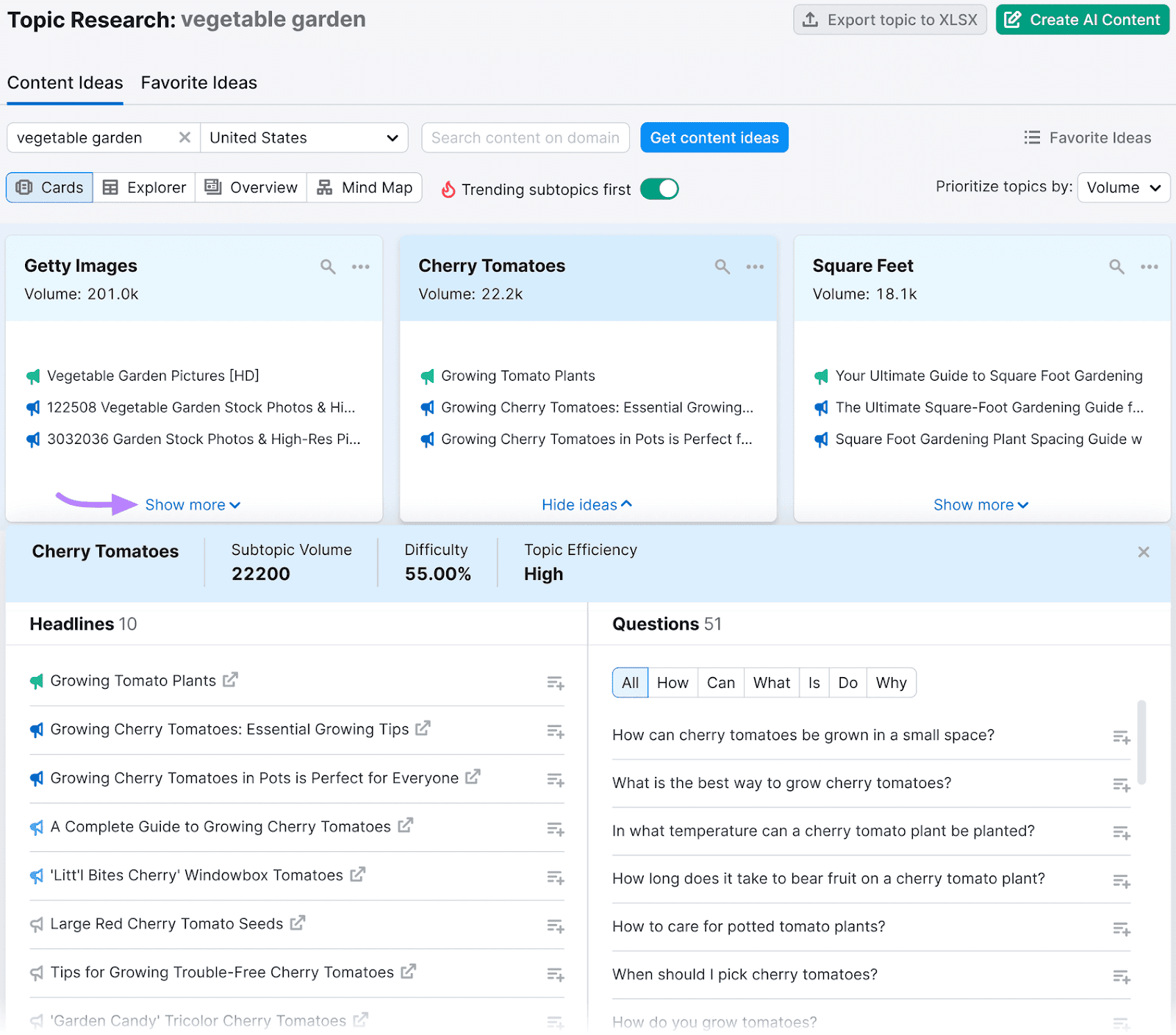Open more options on Getty Images card
This screenshot has height=1035, width=1176.
coord(360,267)
